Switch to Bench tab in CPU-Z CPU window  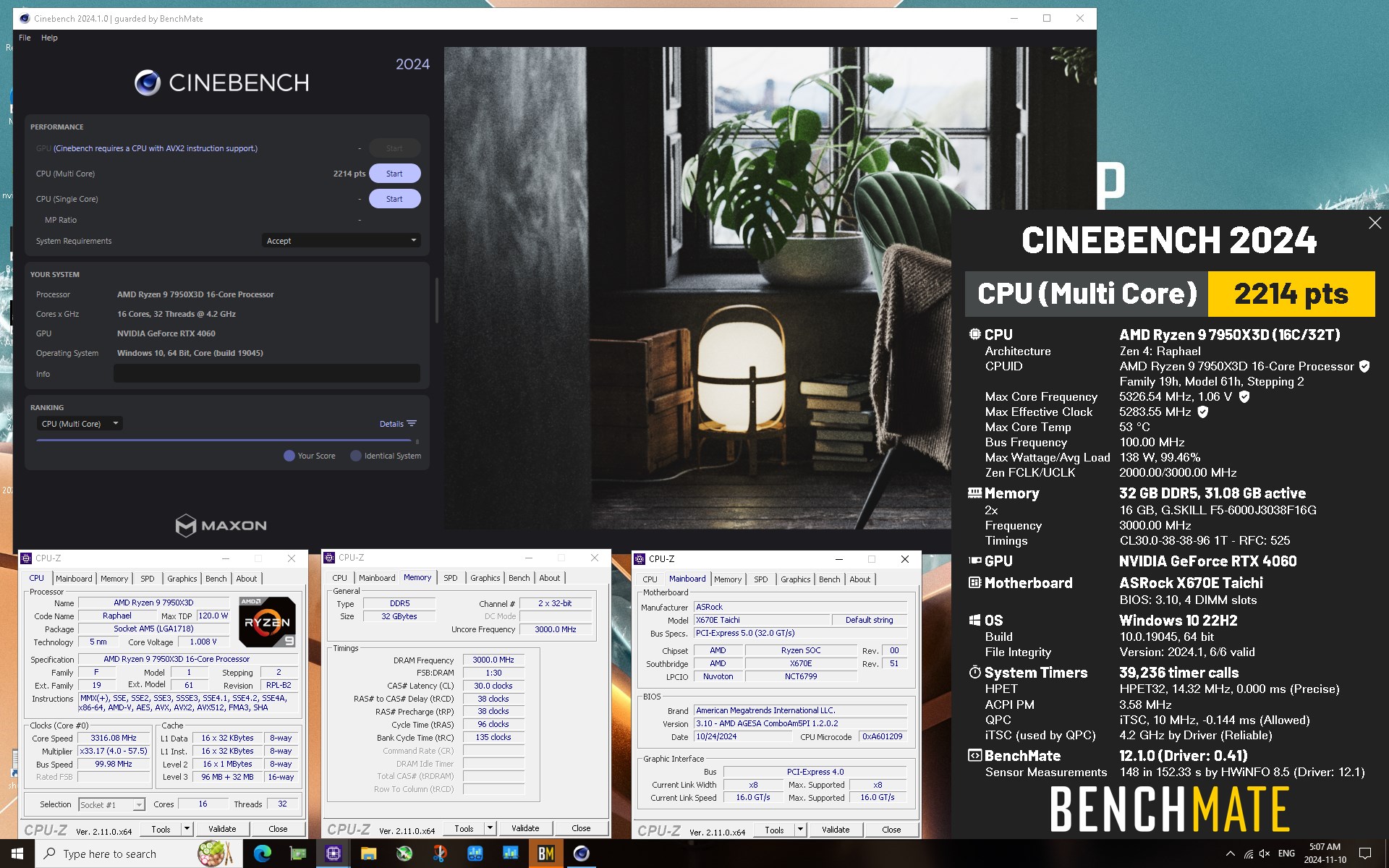pos(216,579)
